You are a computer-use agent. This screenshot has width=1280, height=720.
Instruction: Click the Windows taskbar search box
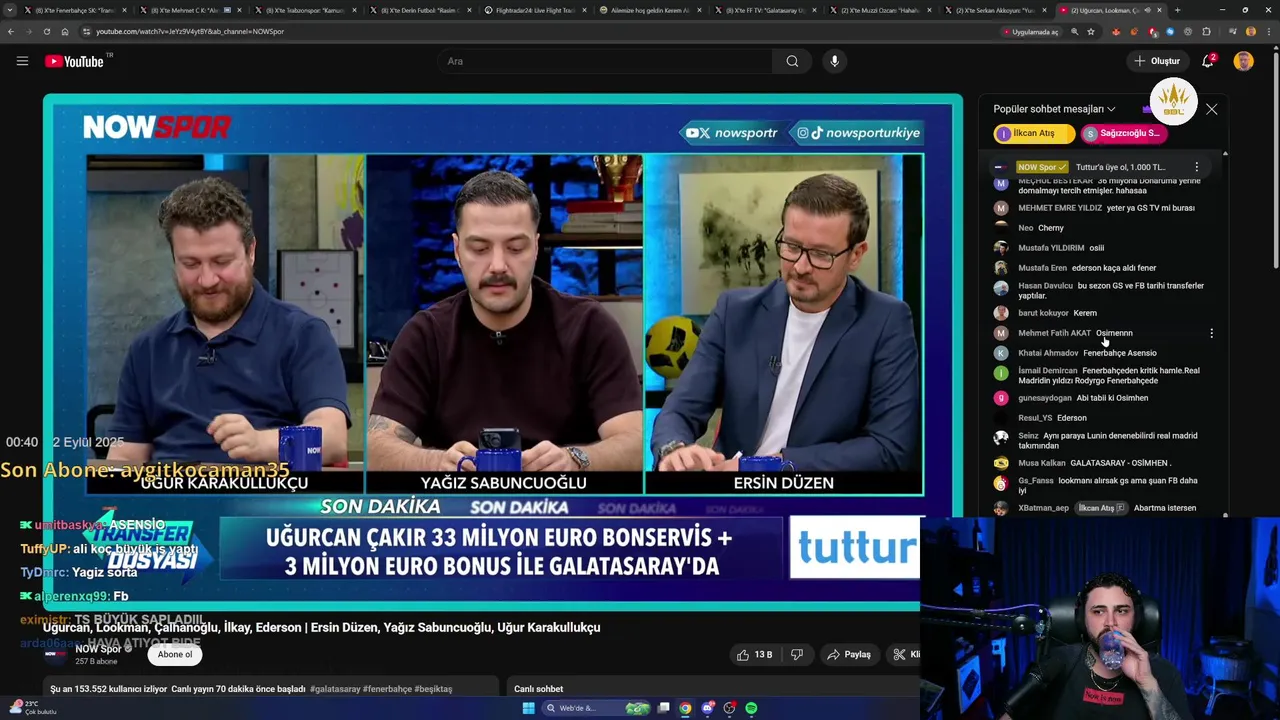[596, 708]
